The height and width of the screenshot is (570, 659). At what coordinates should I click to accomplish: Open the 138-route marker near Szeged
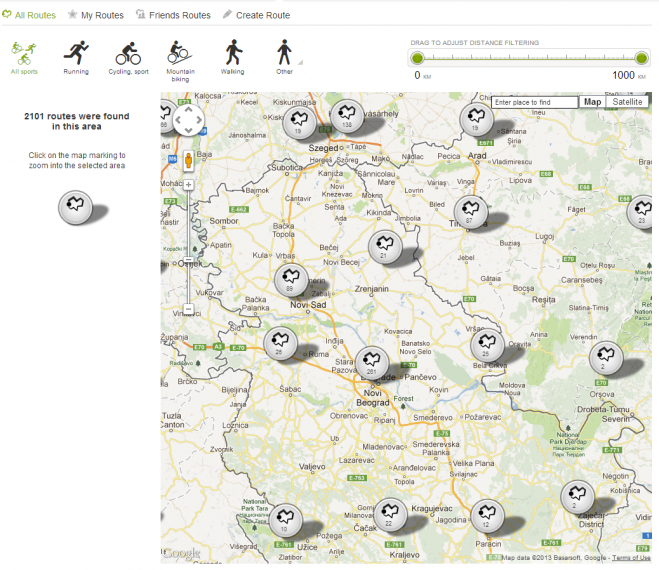pos(347,116)
